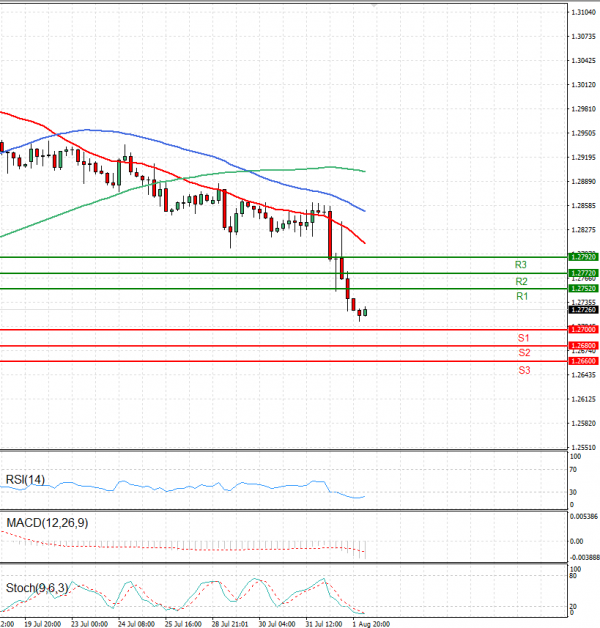The width and height of the screenshot is (600, 628).
Task: Click the 1 Aug 20:00 time label
Action: pos(371,624)
